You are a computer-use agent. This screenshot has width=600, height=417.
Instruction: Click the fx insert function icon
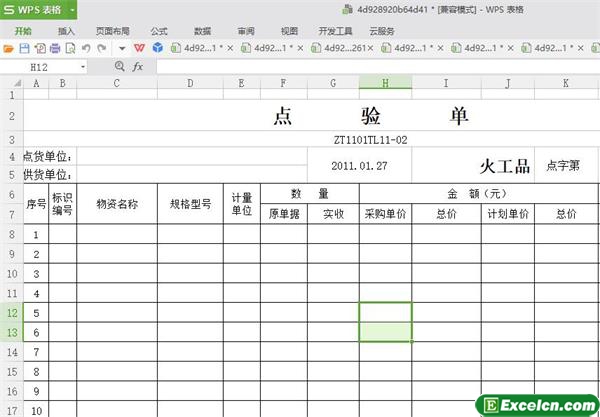[138, 66]
